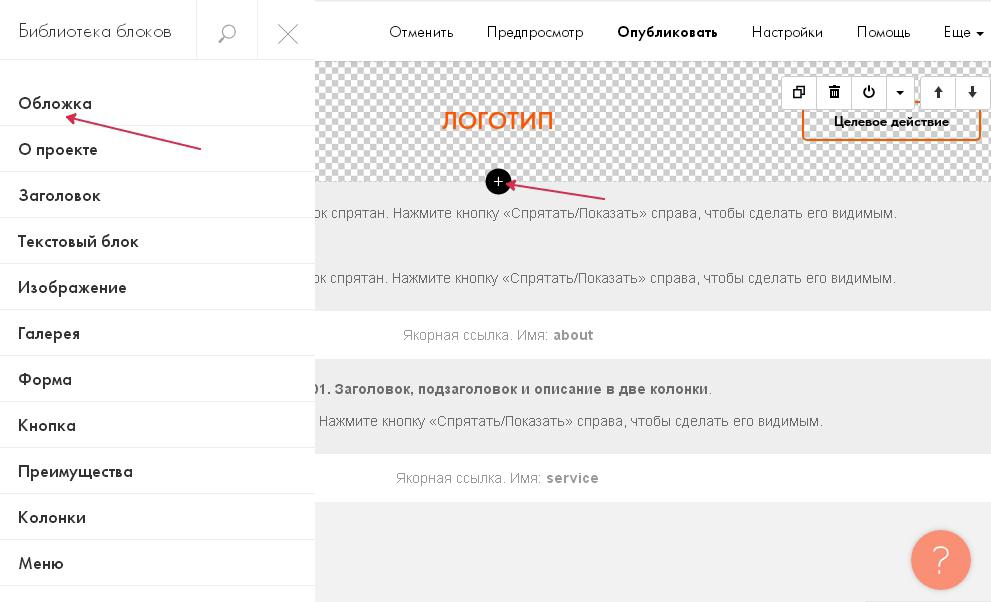The image size is (991, 602).
Task: Move the block up
Action: [x=938, y=93]
